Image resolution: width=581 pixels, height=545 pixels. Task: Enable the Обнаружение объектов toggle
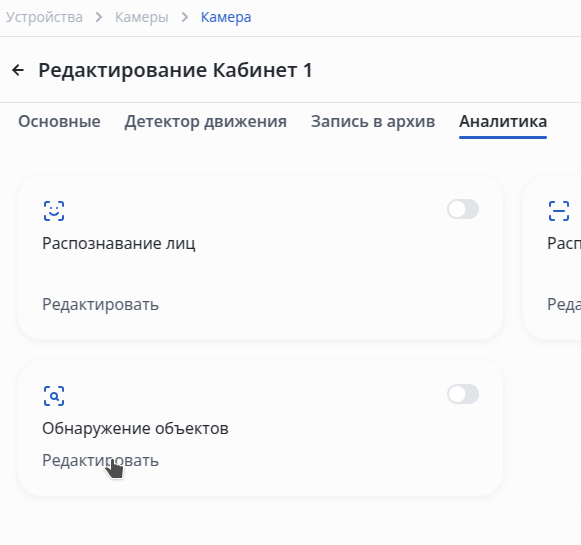coord(463,394)
